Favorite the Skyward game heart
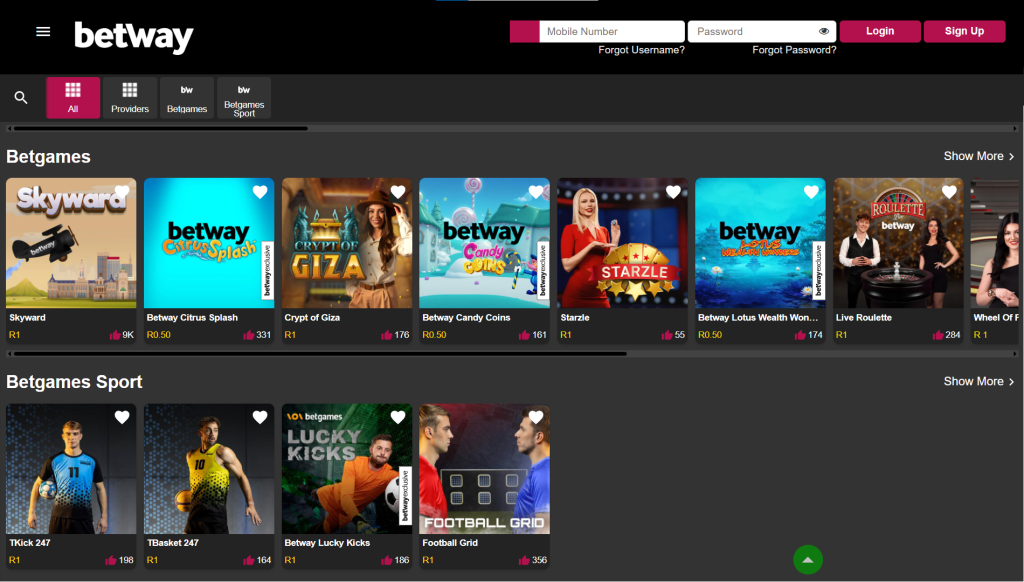The height and width of the screenshot is (582, 1024). click(x=122, y=192)
